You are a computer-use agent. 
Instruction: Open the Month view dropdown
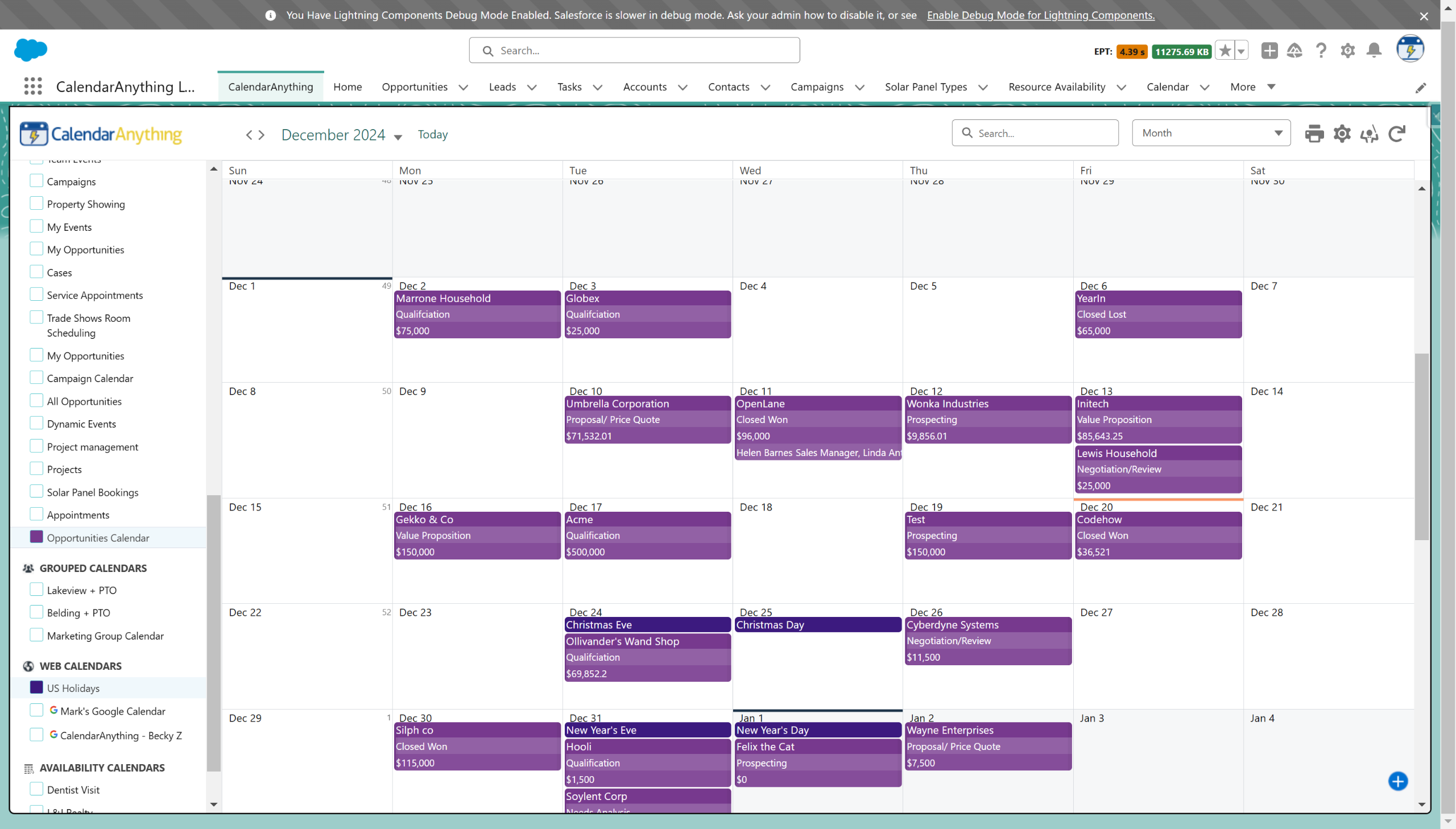point(1210,133)
